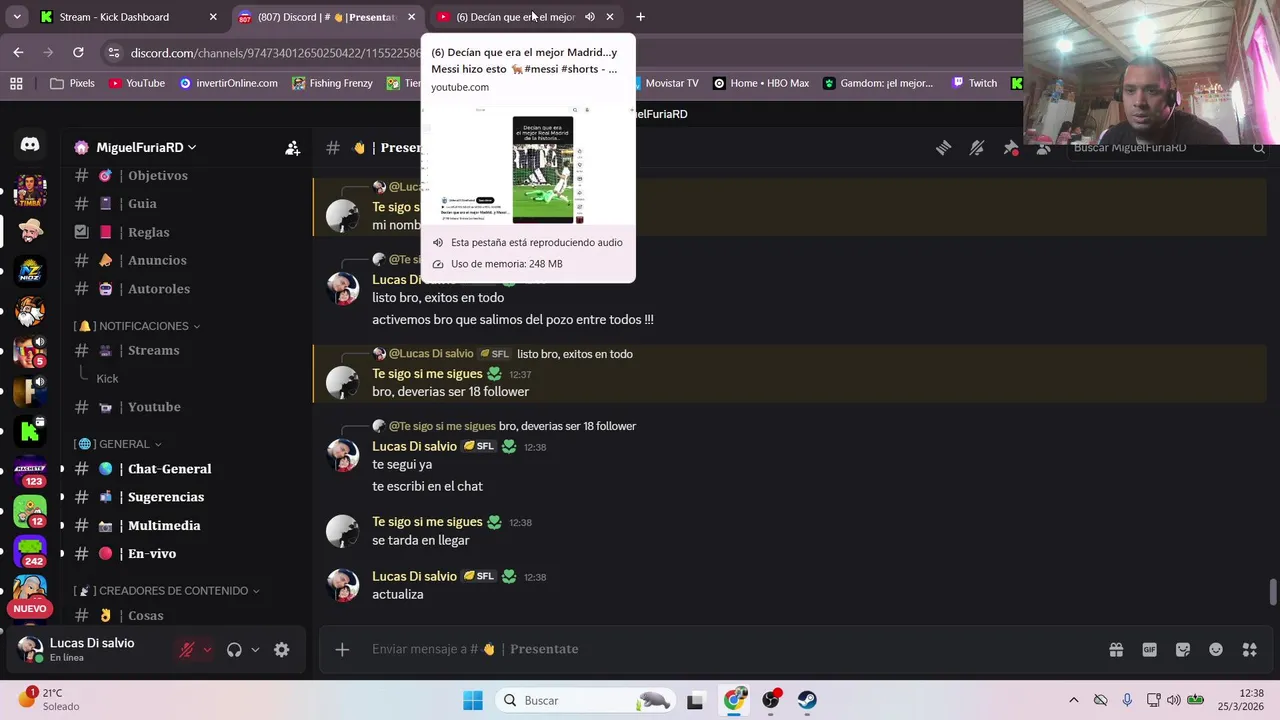Open a new browser tab
1280x720 pixels.
(641, 17)
